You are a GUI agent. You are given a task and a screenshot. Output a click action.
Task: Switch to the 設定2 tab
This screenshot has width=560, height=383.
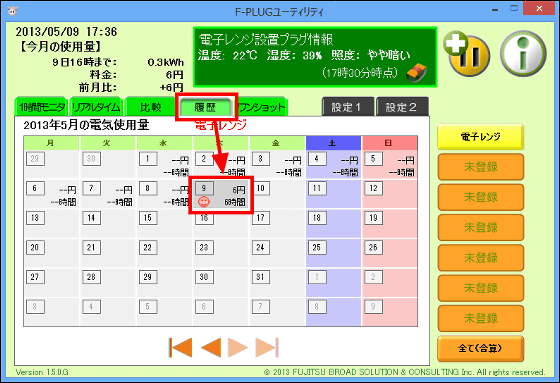[402, 107]
